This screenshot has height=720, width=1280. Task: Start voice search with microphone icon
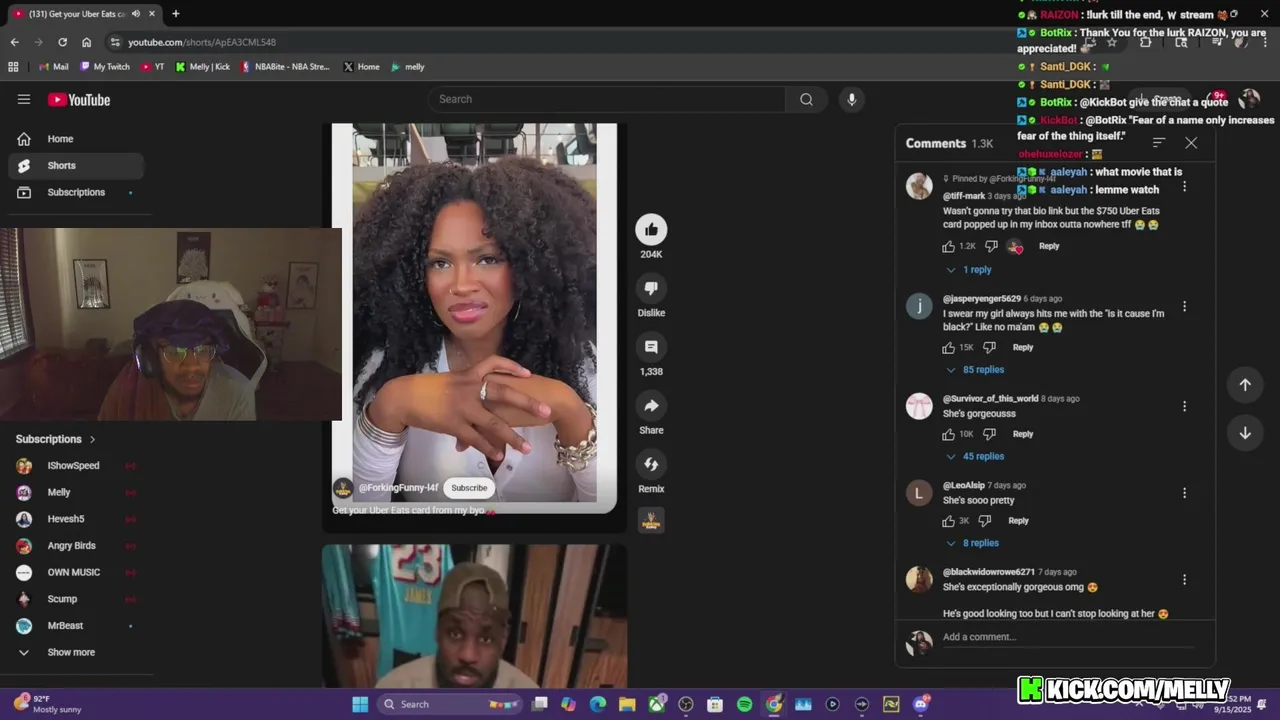tap(852, 99)
